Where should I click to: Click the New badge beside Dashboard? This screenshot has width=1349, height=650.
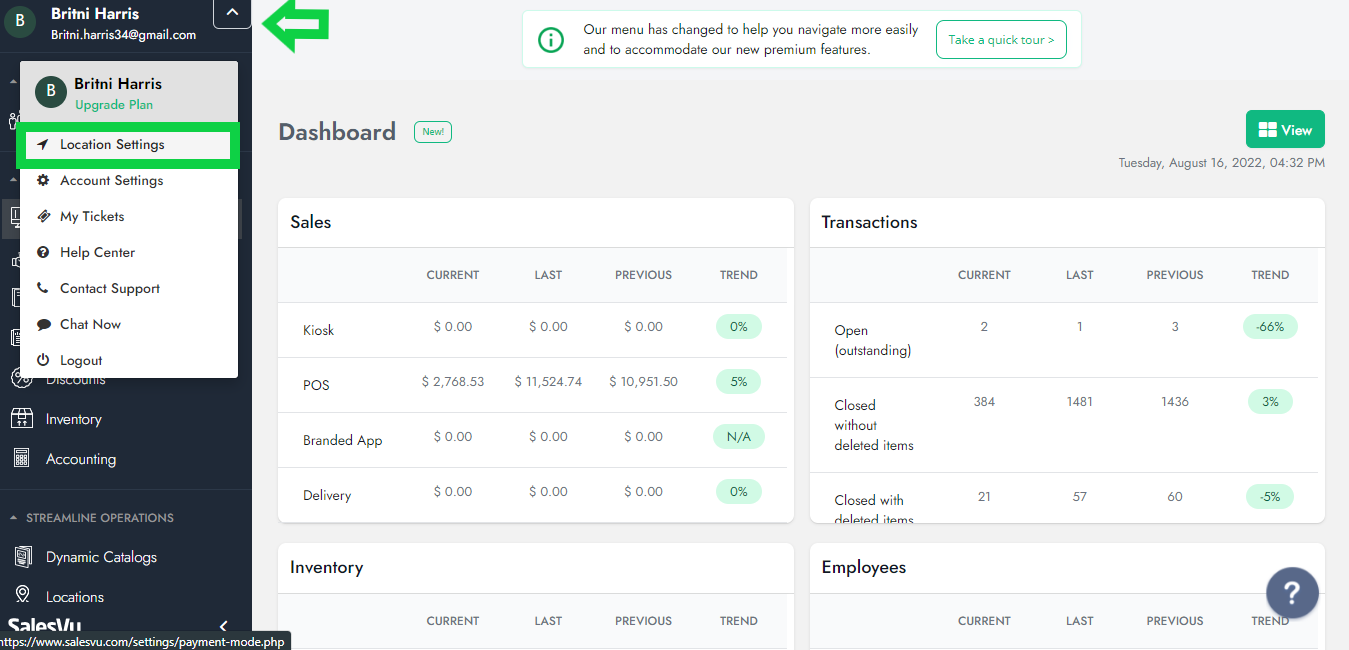click(x=432, y=132)
